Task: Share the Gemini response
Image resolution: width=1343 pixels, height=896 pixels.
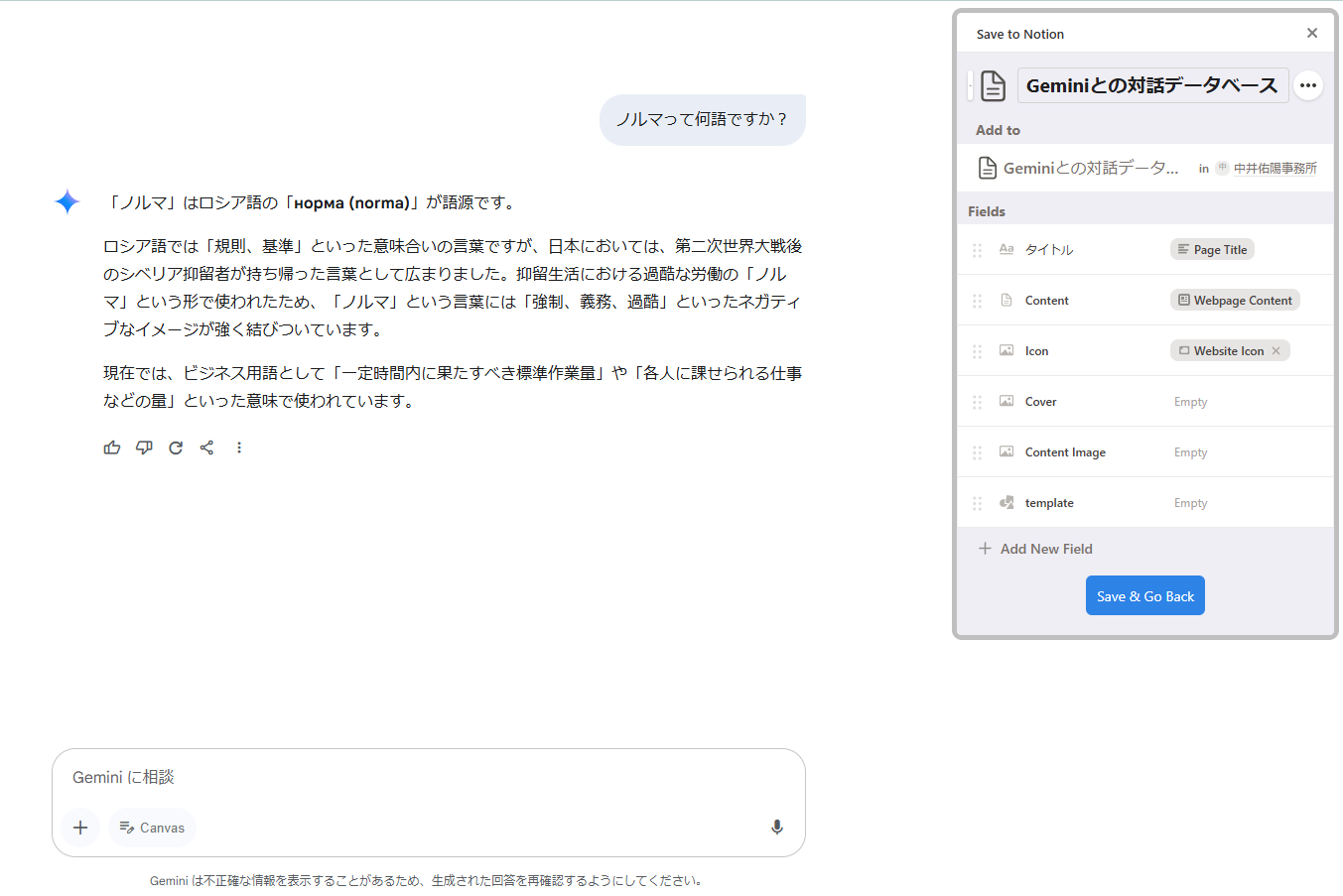Action: coord(206,448)
